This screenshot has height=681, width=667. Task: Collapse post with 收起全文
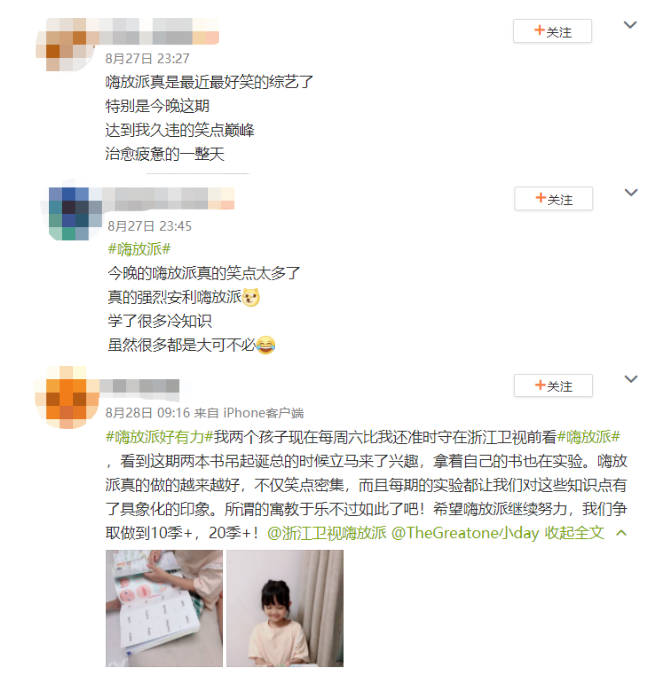pos(575,533)
